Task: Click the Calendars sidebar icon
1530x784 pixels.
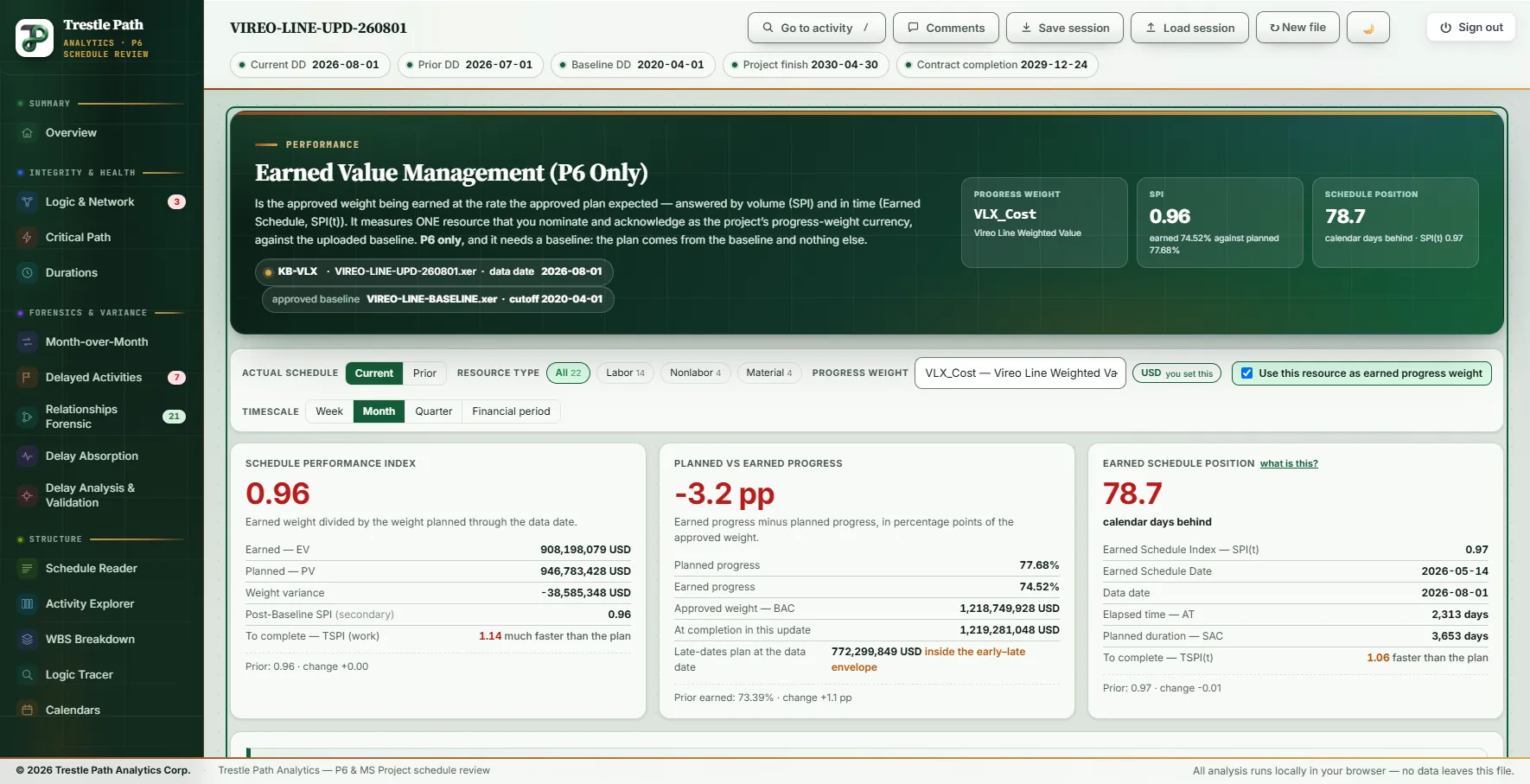Action: [x=27, y=711]
